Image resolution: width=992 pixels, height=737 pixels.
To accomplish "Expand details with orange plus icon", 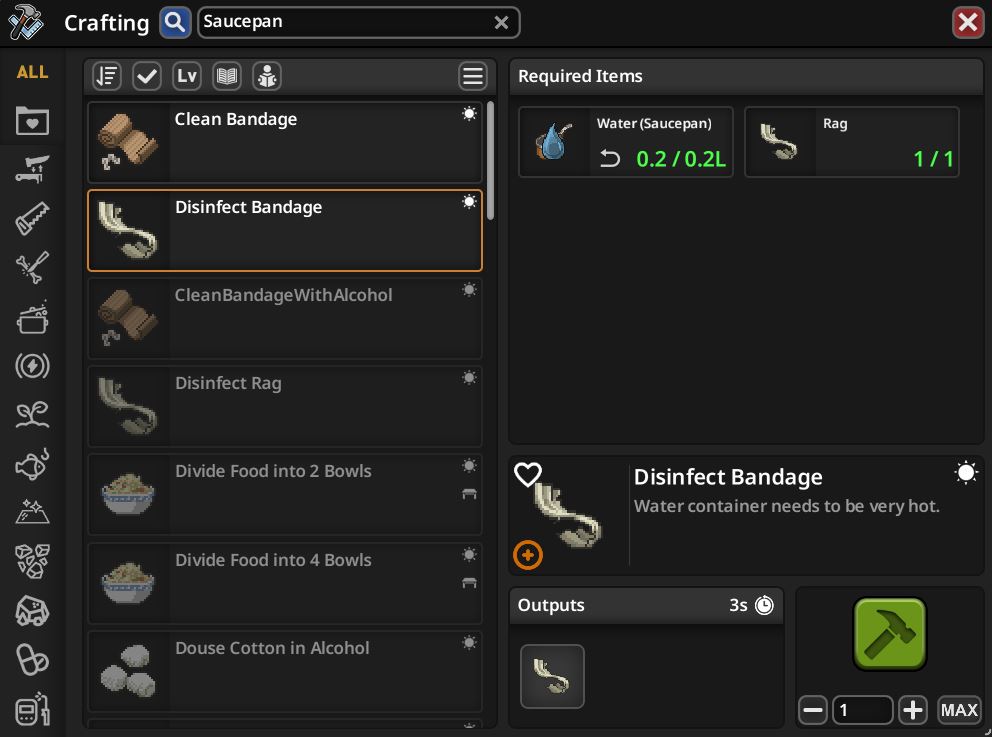I will [528, 555].
